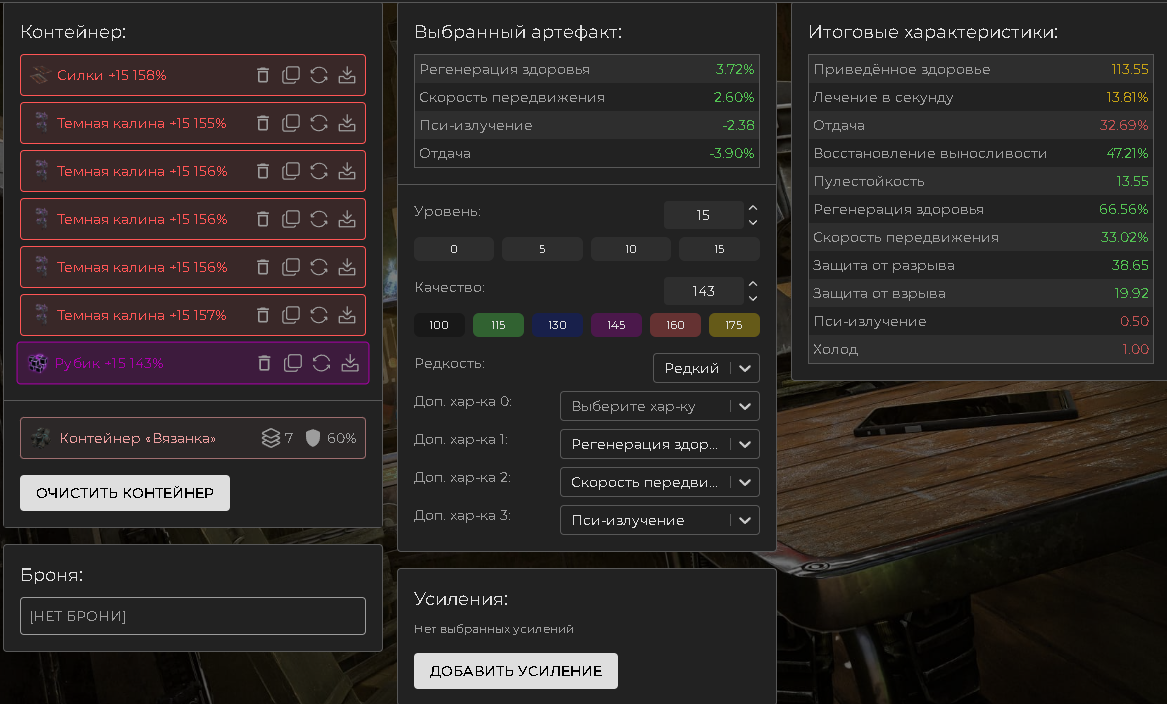Select the red 160 quality preset
The height and width of the screenshot is (704, 1167).
click(x=675, y=325)
